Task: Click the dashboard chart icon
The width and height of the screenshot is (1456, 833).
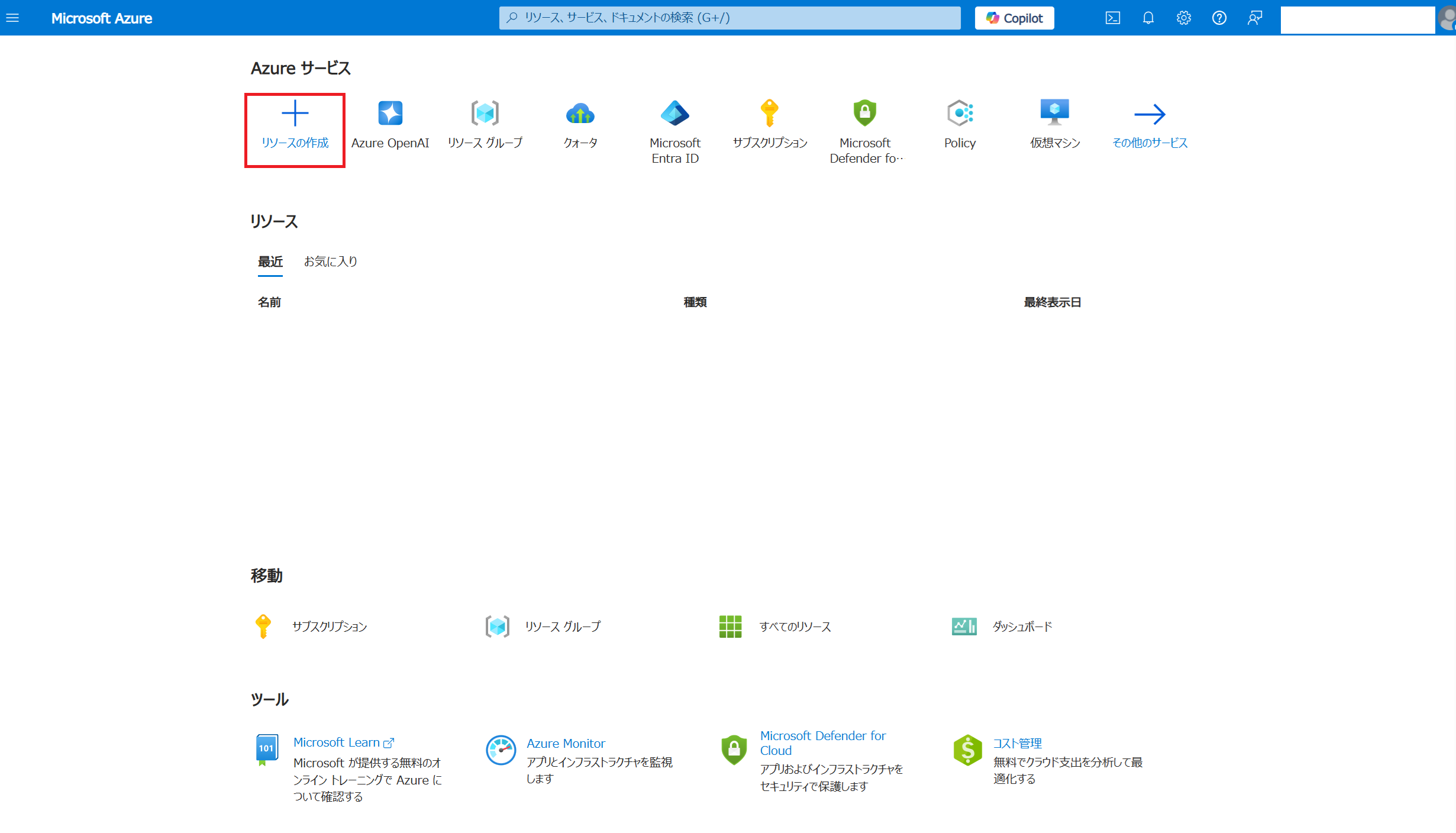Action: click(x=964, y=627)
